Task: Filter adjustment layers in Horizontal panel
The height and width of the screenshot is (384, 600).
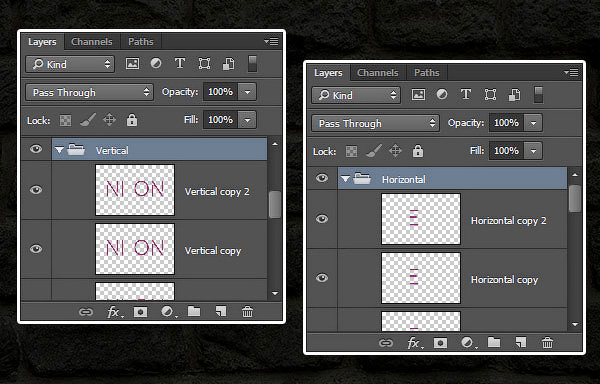Action: coord(442,94)
